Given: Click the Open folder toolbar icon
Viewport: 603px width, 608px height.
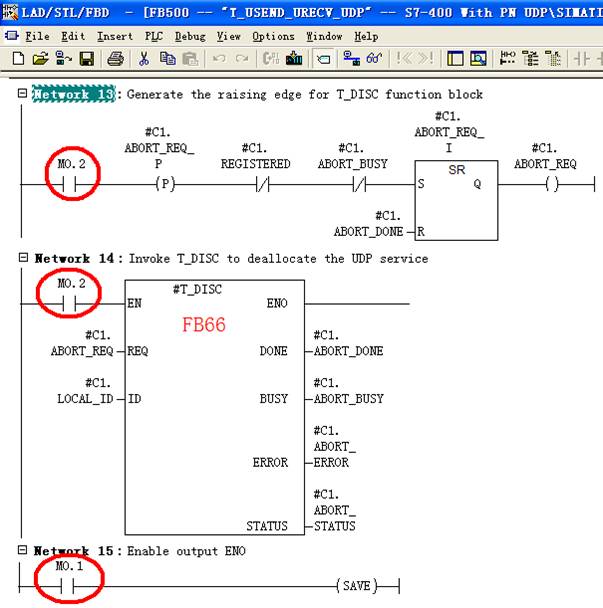Looking at the screenshot, I should 40,59.
